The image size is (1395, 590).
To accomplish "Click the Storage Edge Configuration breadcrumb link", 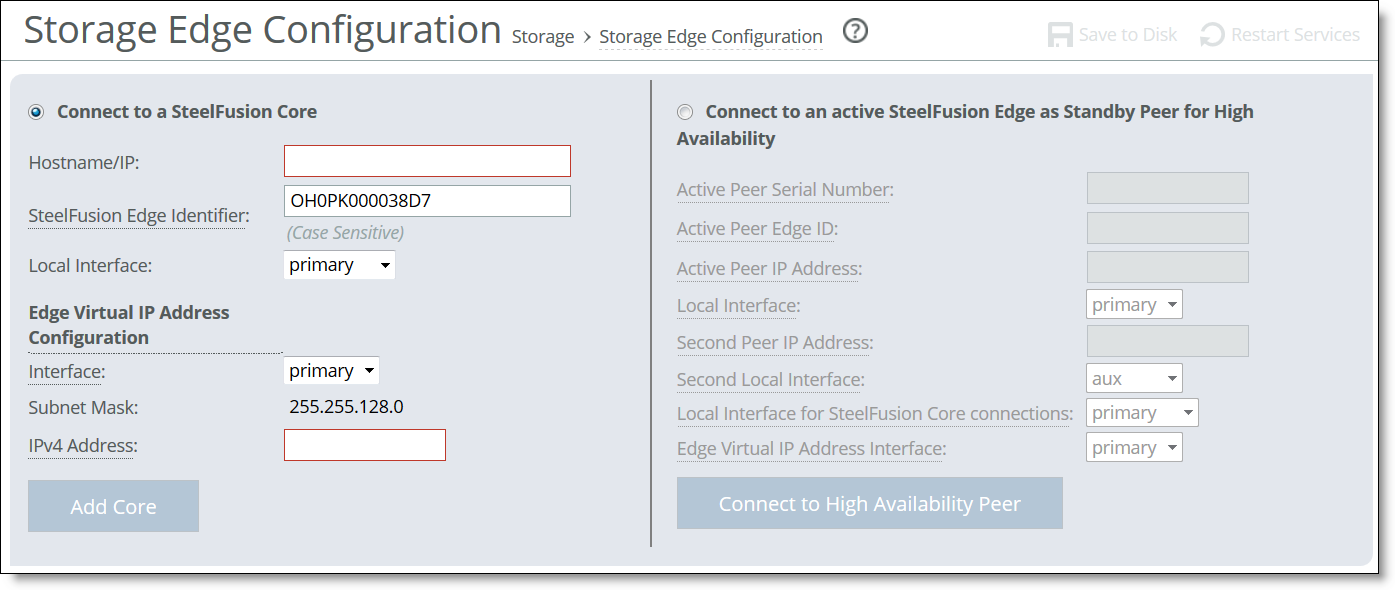I will (711, 36).
